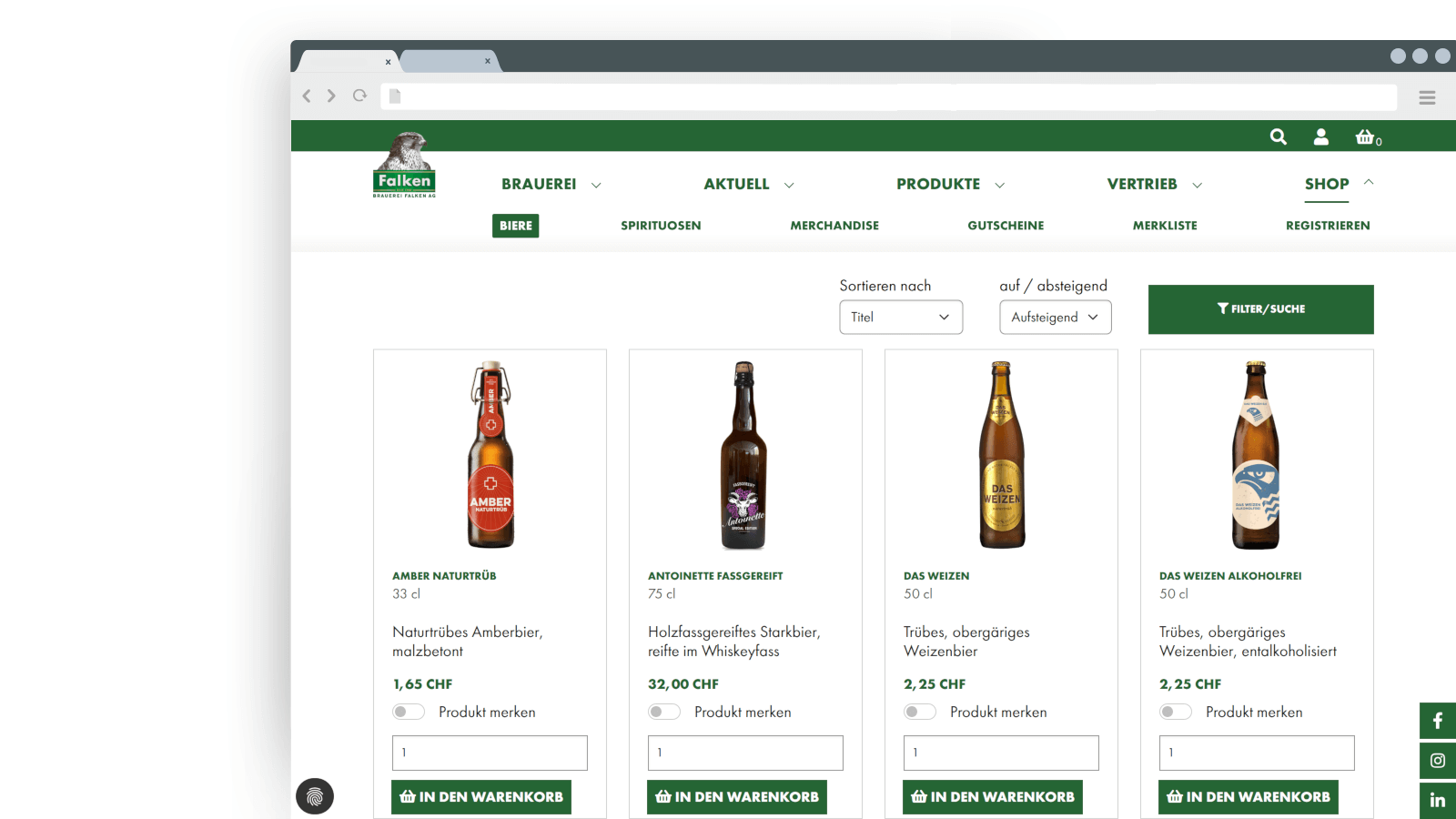Reload the page with refresh icon
Image resolution: width=1456 pixels, height=819 pixels.
[x=360, y=96]
